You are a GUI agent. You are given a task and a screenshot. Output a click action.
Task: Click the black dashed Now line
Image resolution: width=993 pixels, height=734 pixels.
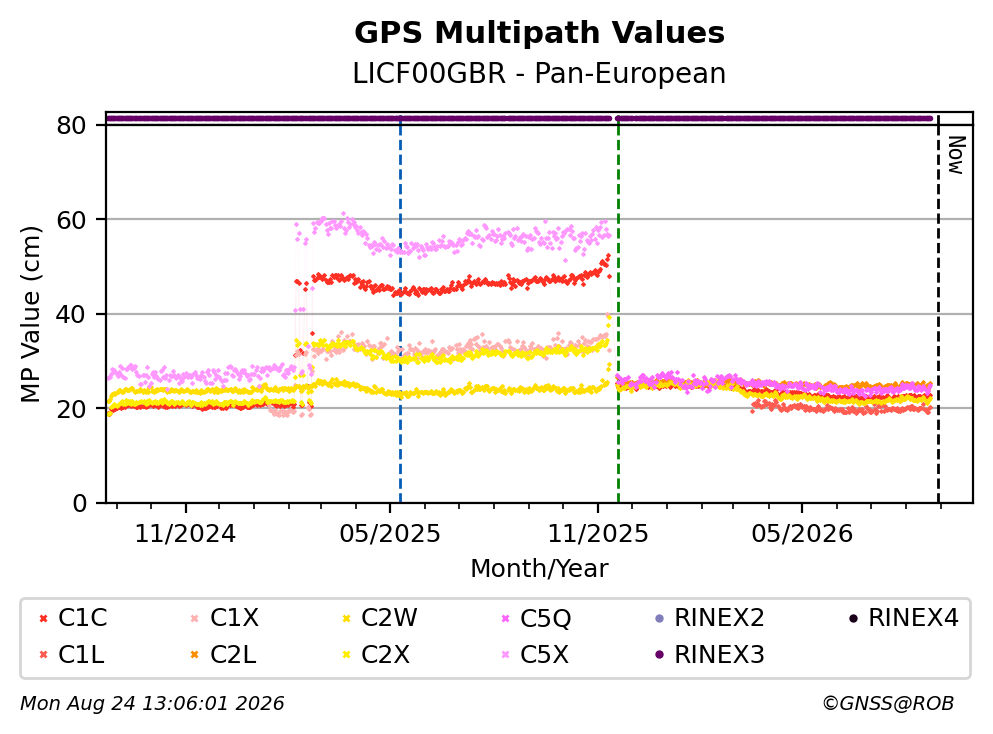pos(938,310)
